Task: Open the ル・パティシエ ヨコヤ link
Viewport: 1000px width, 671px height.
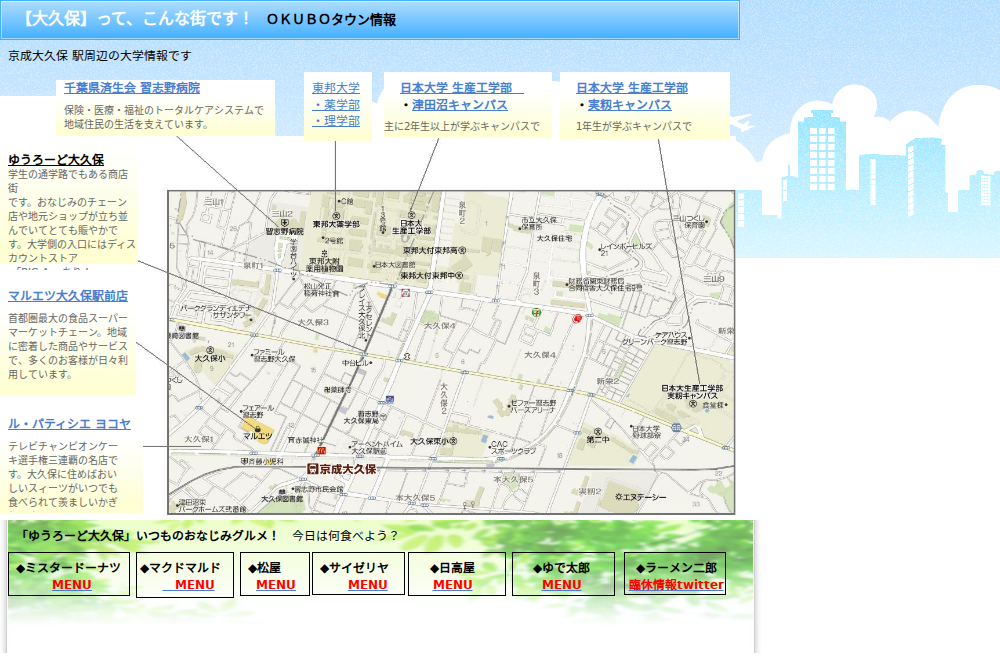Action: pyautogui.click(x=70, y=424)
